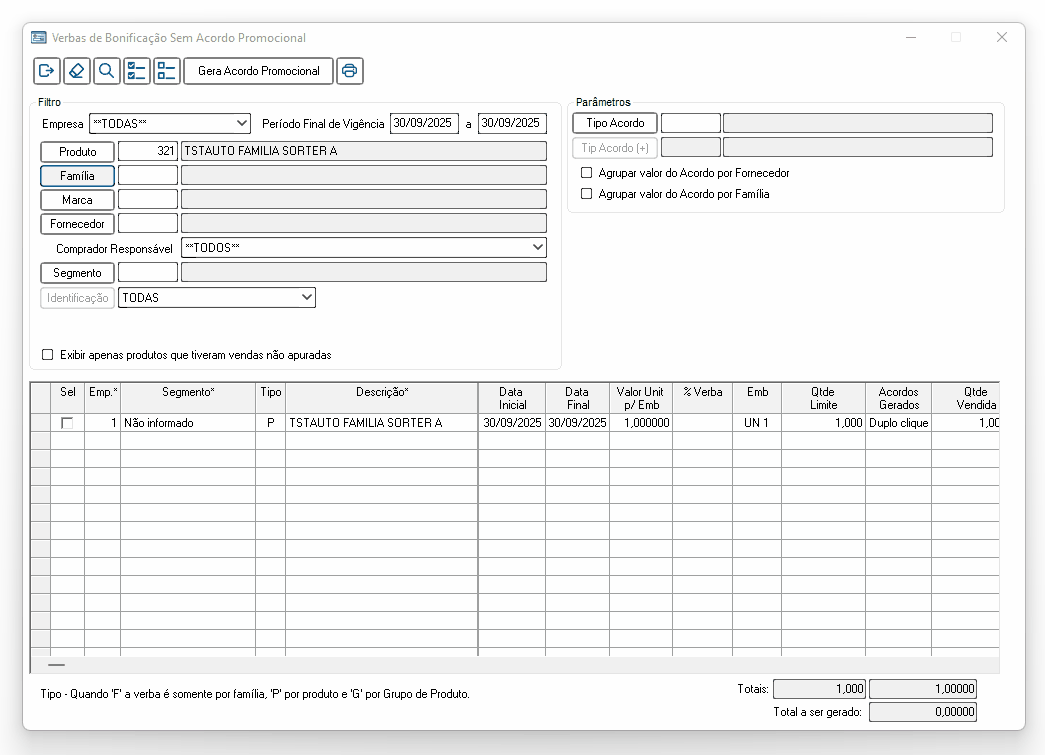Click the Acordos Gerados column header

[898, 398]
